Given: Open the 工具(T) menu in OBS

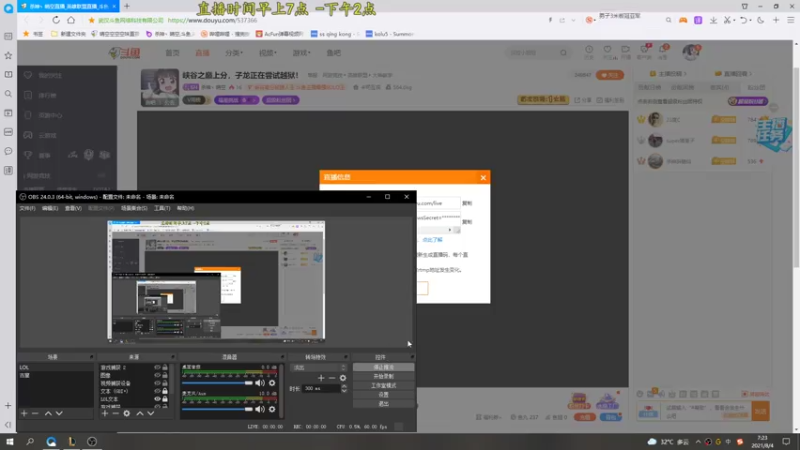Looking at the screenshot, I should pyautogui.click(x=162, y=208).
